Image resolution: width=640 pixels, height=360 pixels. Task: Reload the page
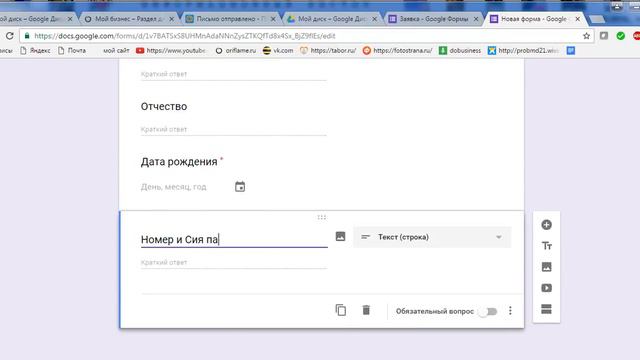point(9,36)
